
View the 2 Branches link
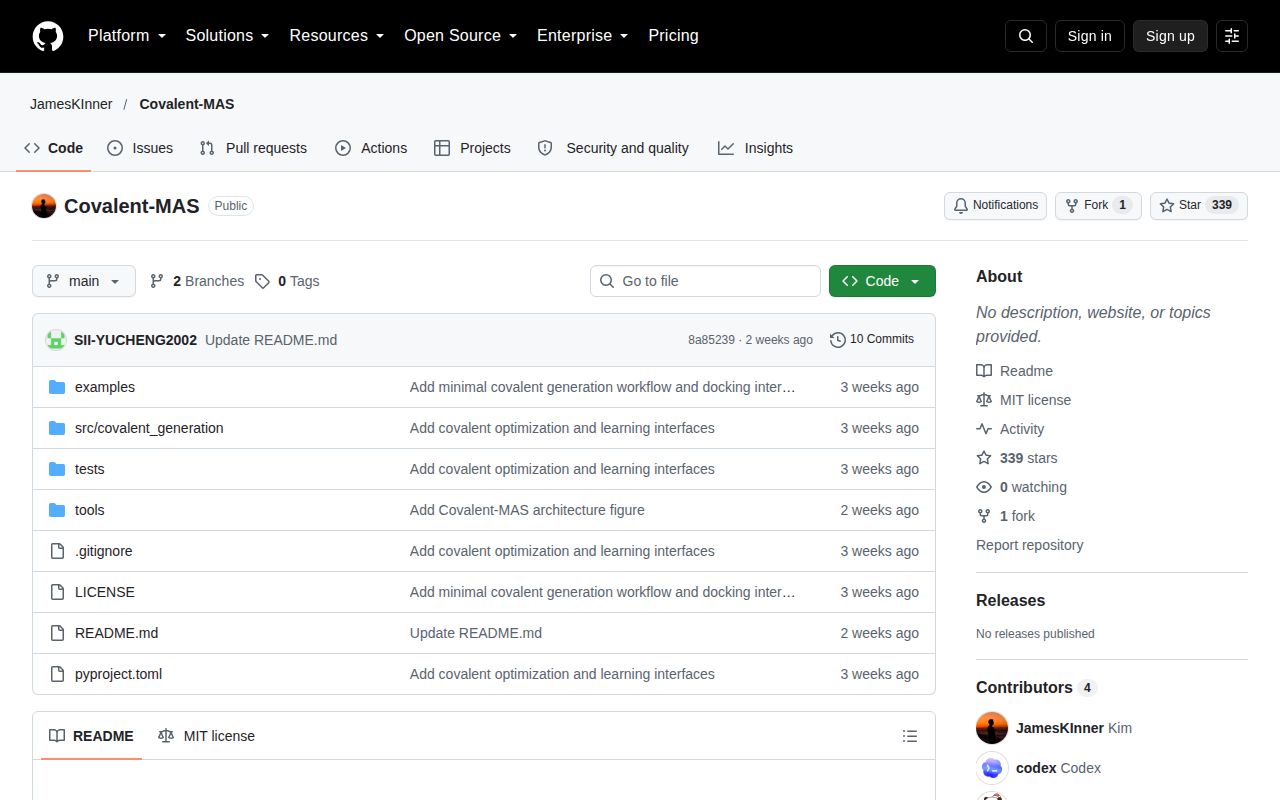click(x=197, y=281)
